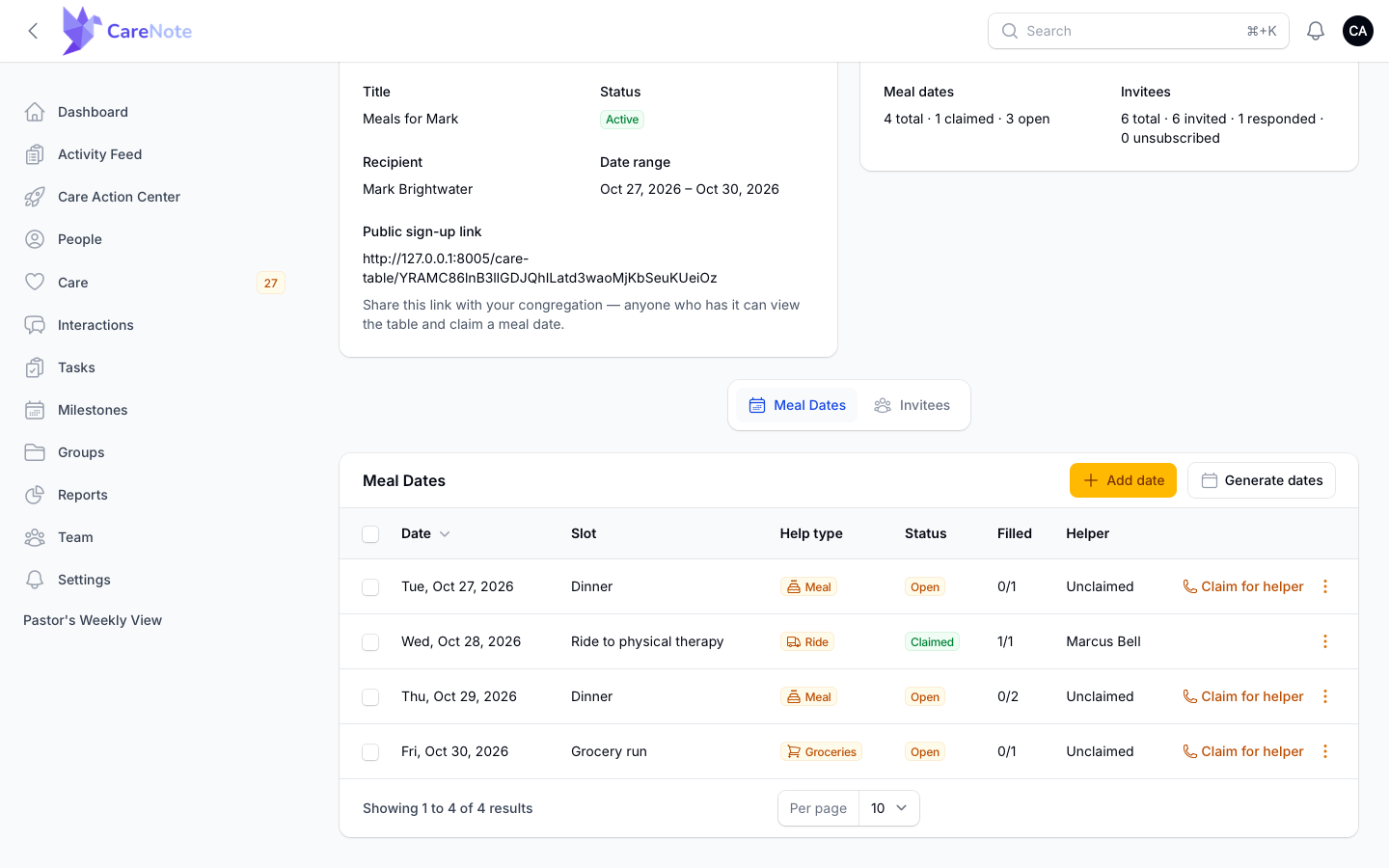Click the Team people icon
Viewport: 1389px width, 868px height.
click(35, 537)
